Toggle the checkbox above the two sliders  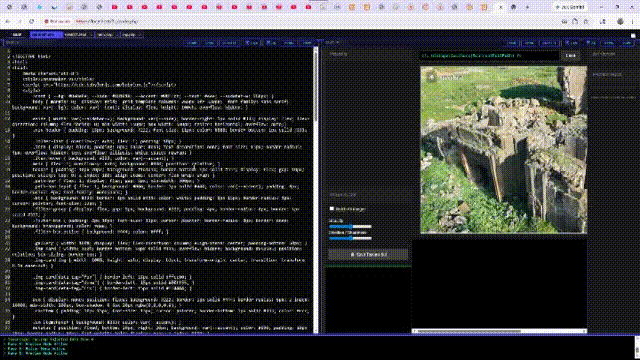click(x=332, y=209)
